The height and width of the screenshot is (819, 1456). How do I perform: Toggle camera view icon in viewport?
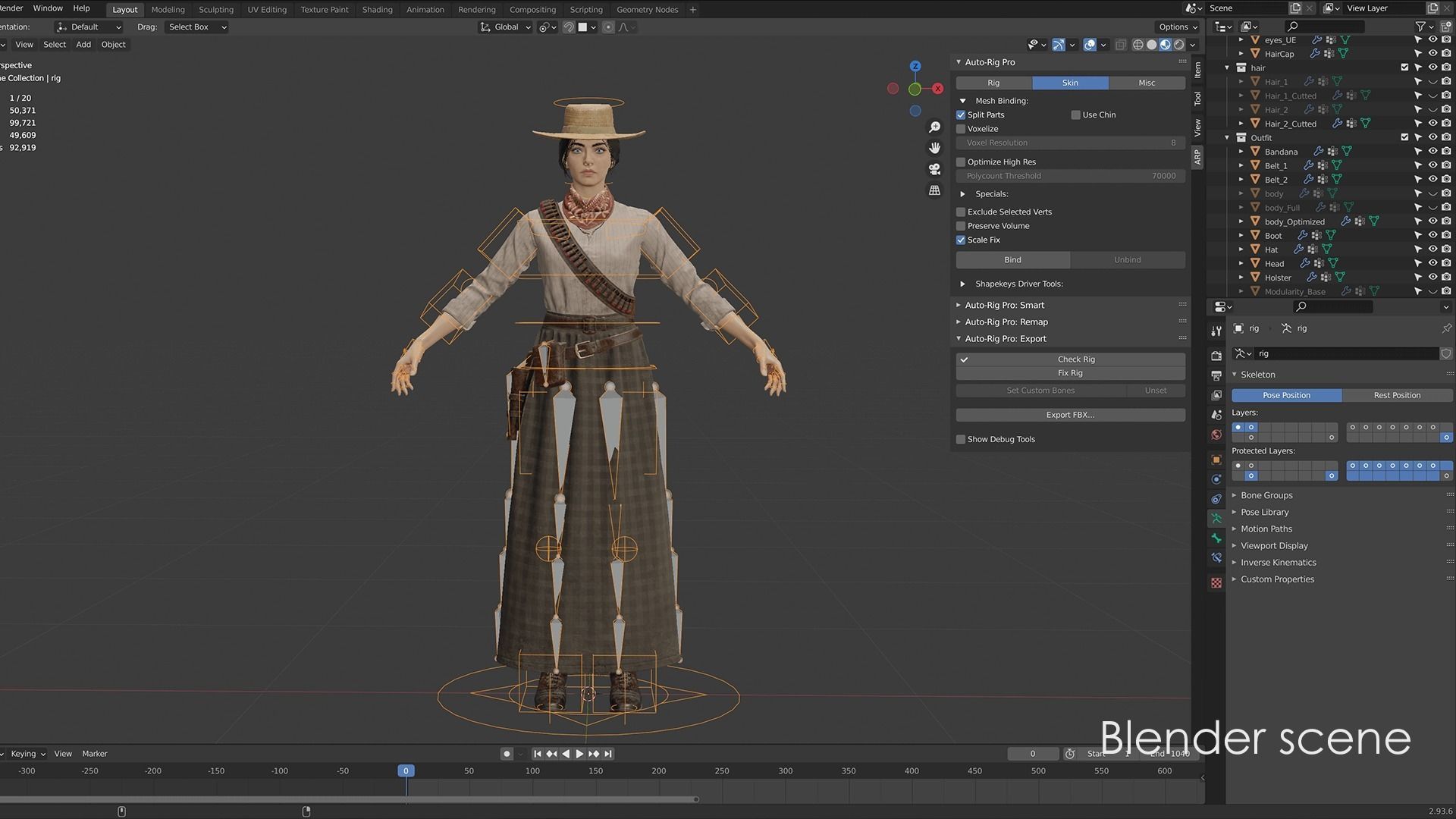tap(935, 169)
